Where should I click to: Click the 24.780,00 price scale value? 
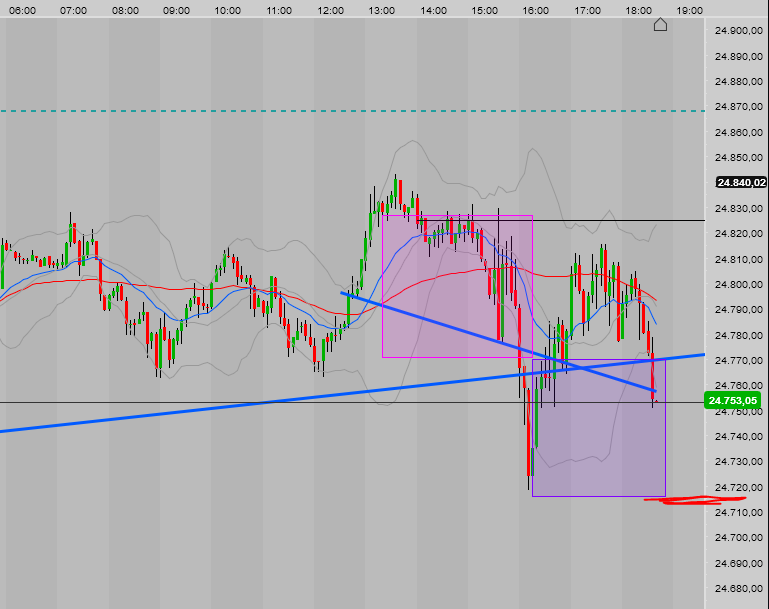pyautogui.click(x=739, y=335)
